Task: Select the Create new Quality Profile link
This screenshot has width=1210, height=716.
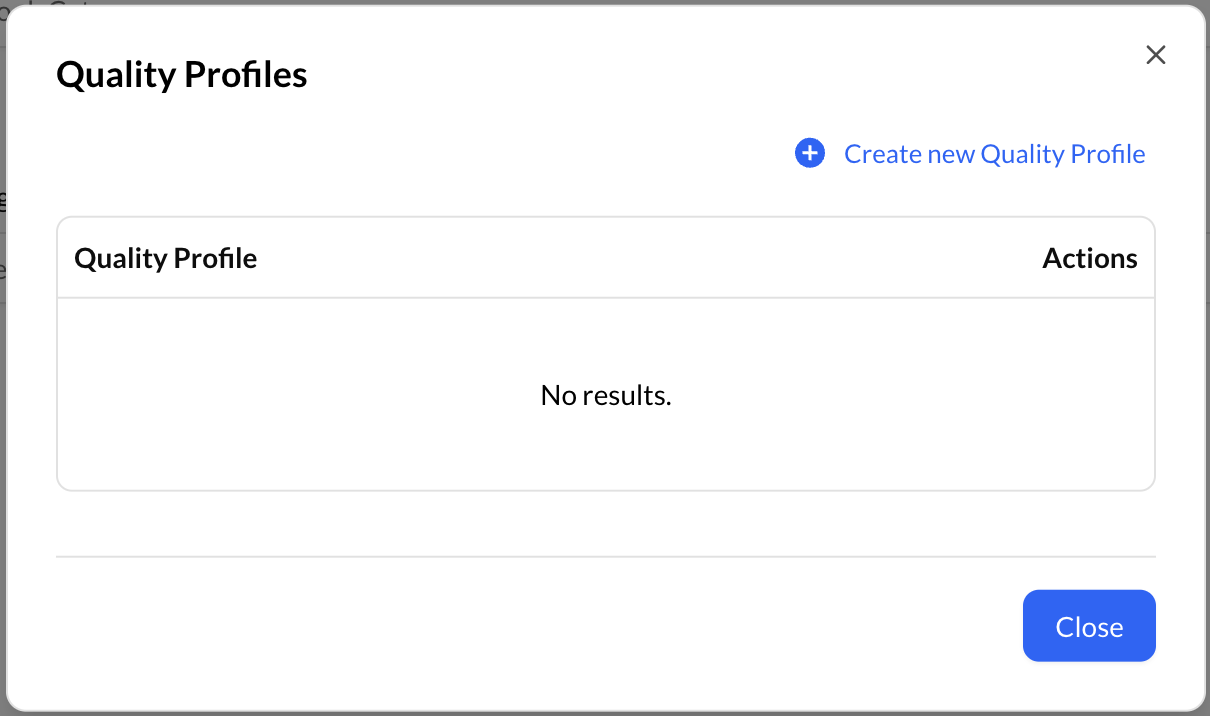Action: tap(994, 153)
